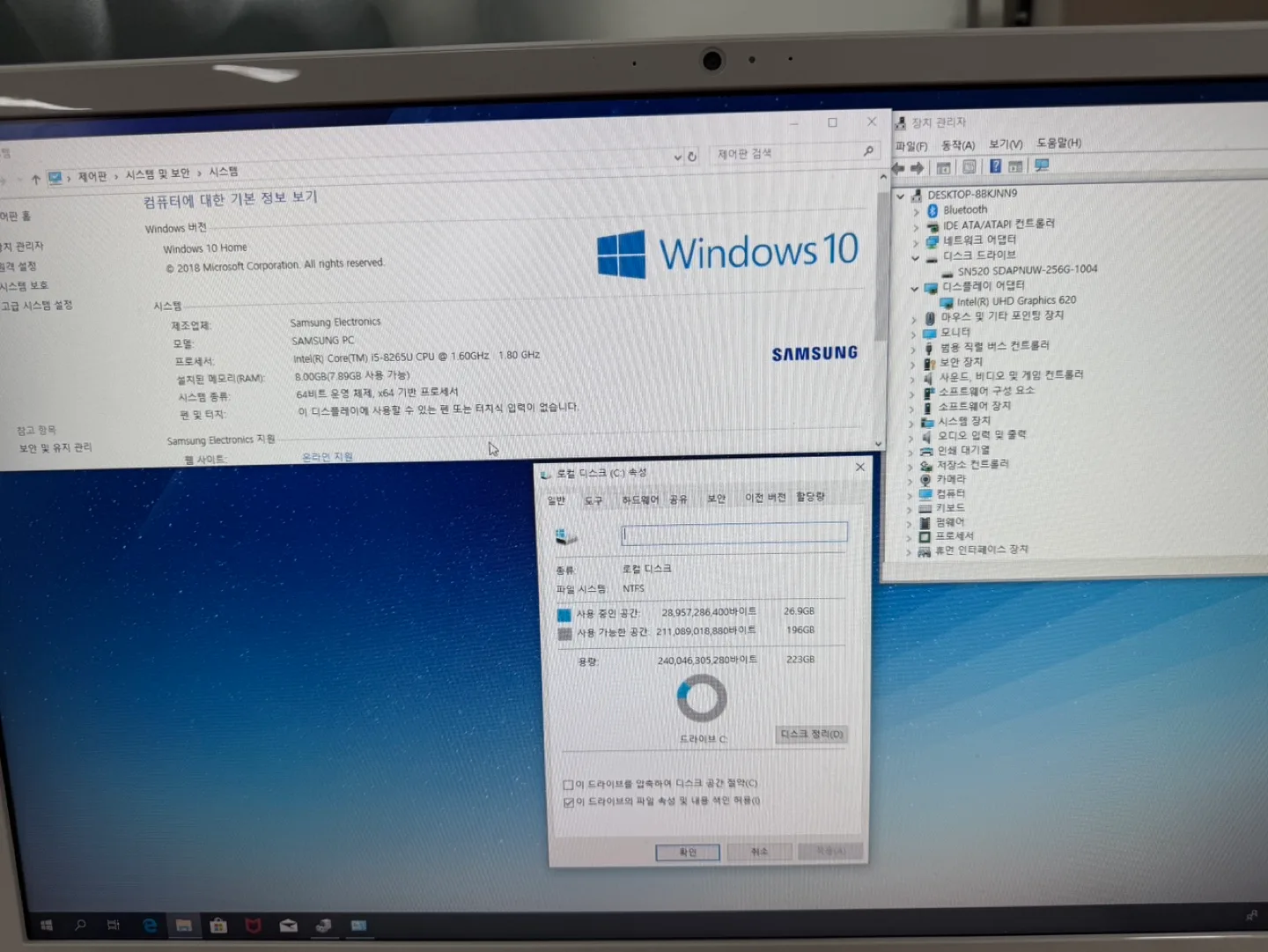
Task: Click 고급 시스템 설정 in the sidebar
Action: (36, 306)
